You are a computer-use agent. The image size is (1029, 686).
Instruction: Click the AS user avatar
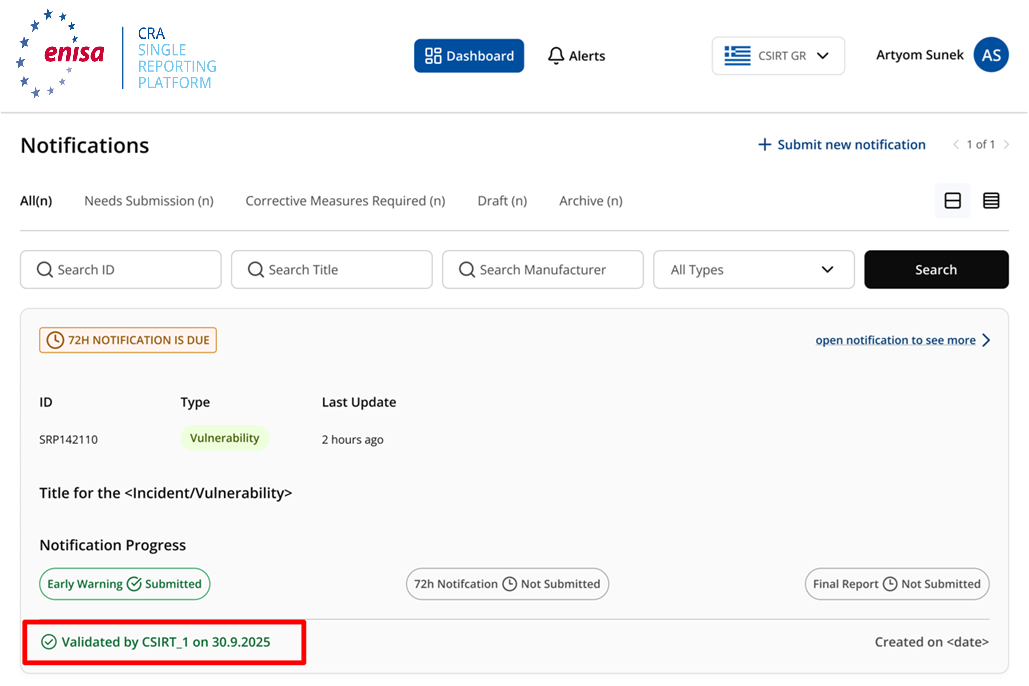click(991, 54)
